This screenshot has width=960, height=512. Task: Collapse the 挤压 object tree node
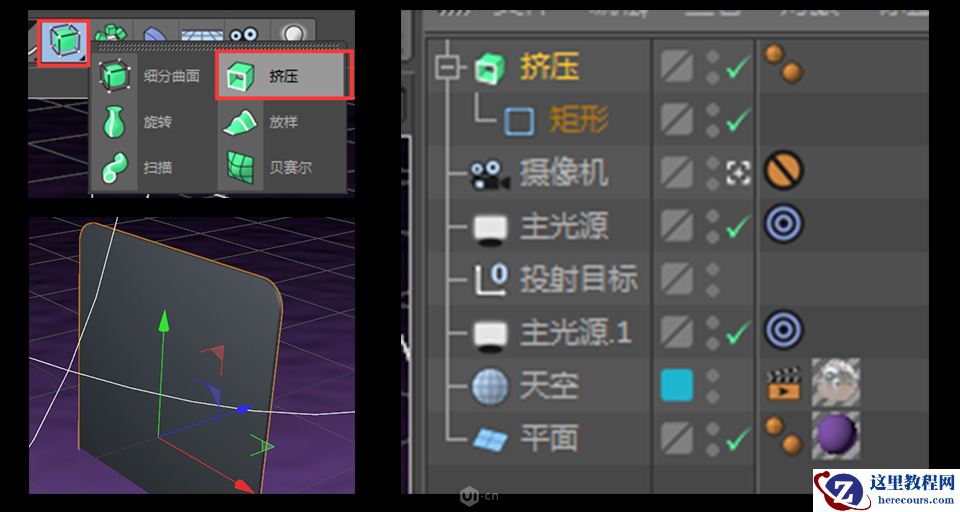(448, 67)
